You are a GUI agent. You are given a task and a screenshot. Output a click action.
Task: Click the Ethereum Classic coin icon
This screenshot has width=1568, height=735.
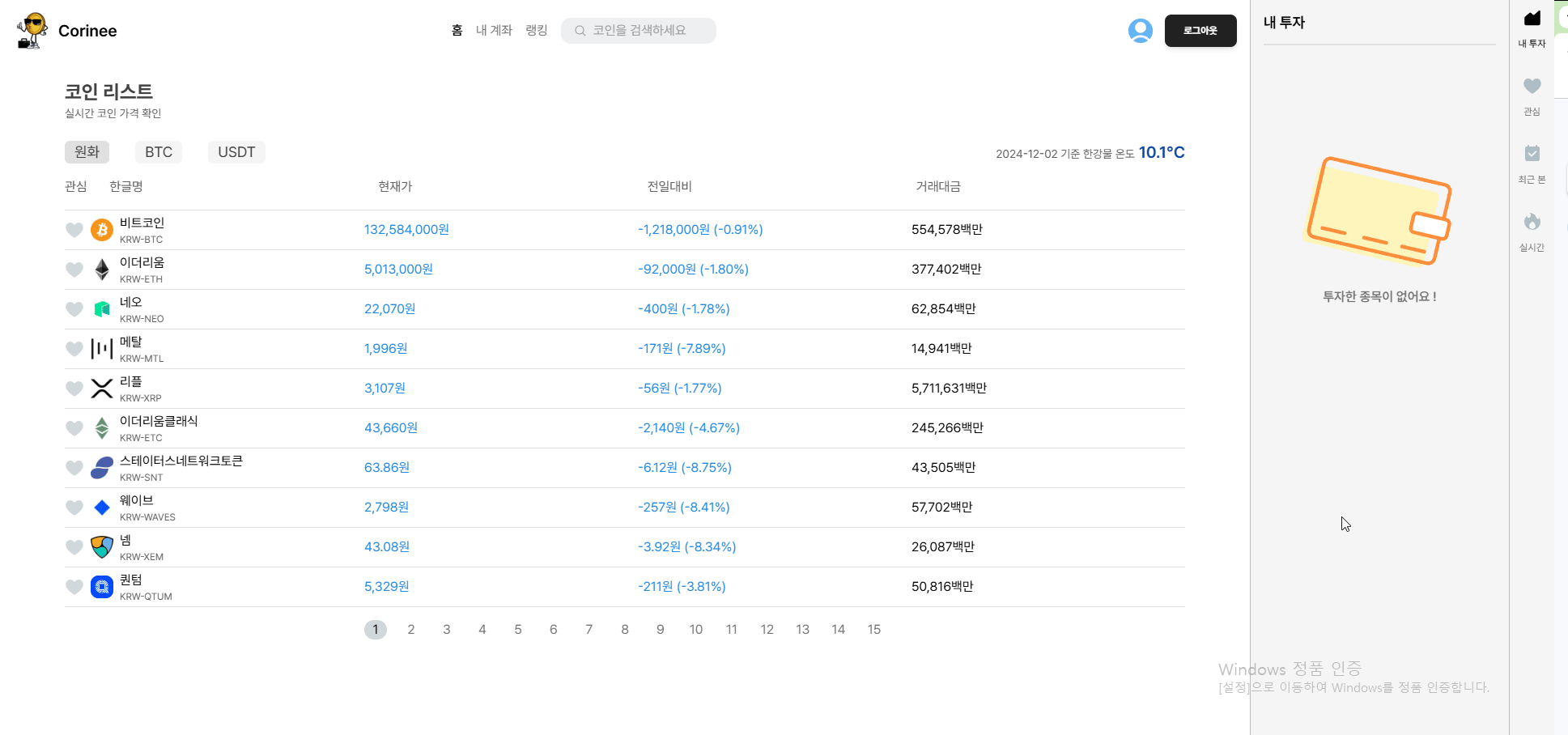102,428
